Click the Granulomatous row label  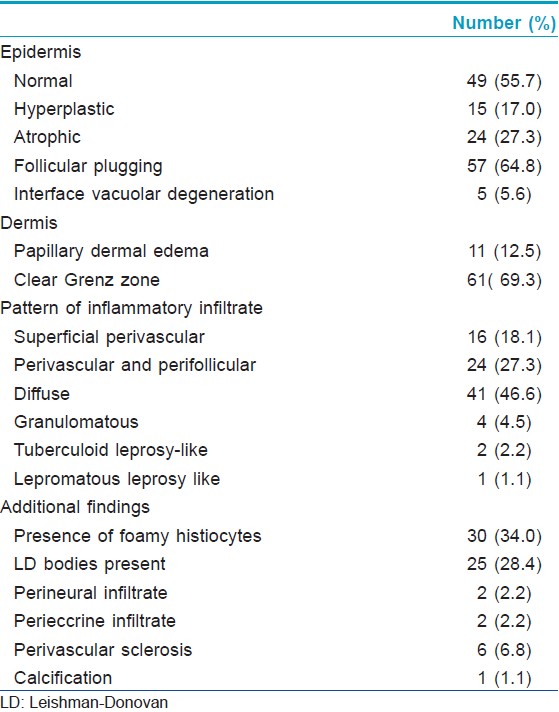[76, 422]
